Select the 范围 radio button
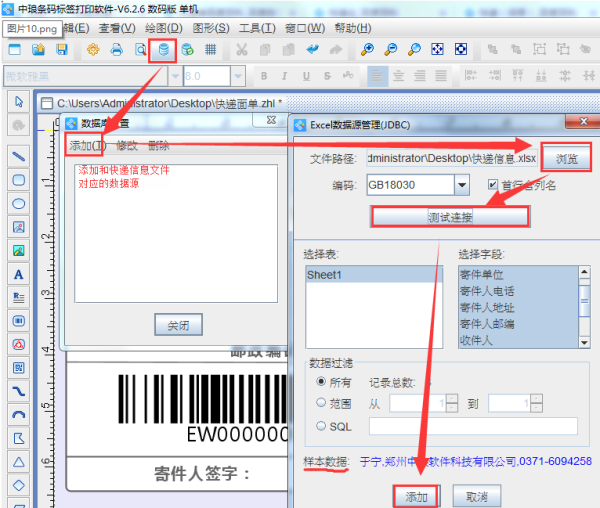 tap(321, 403)
